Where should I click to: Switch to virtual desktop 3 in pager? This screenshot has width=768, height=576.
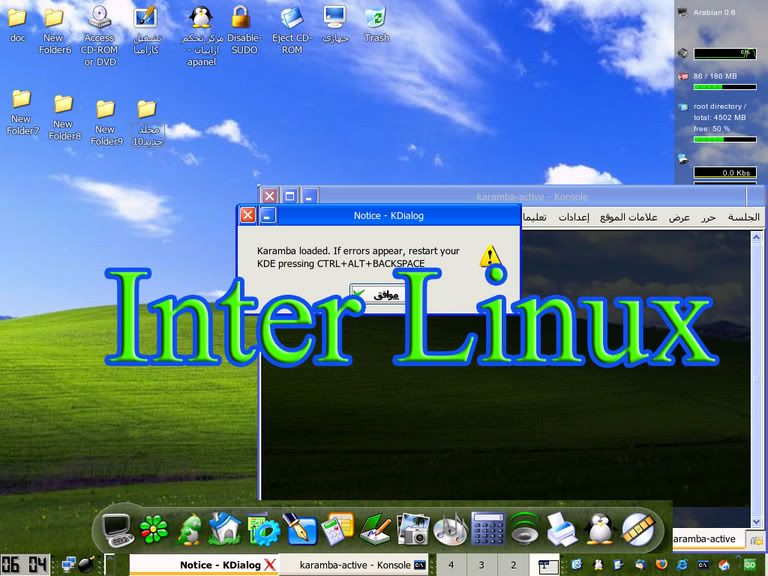click(x=481, y=565)
